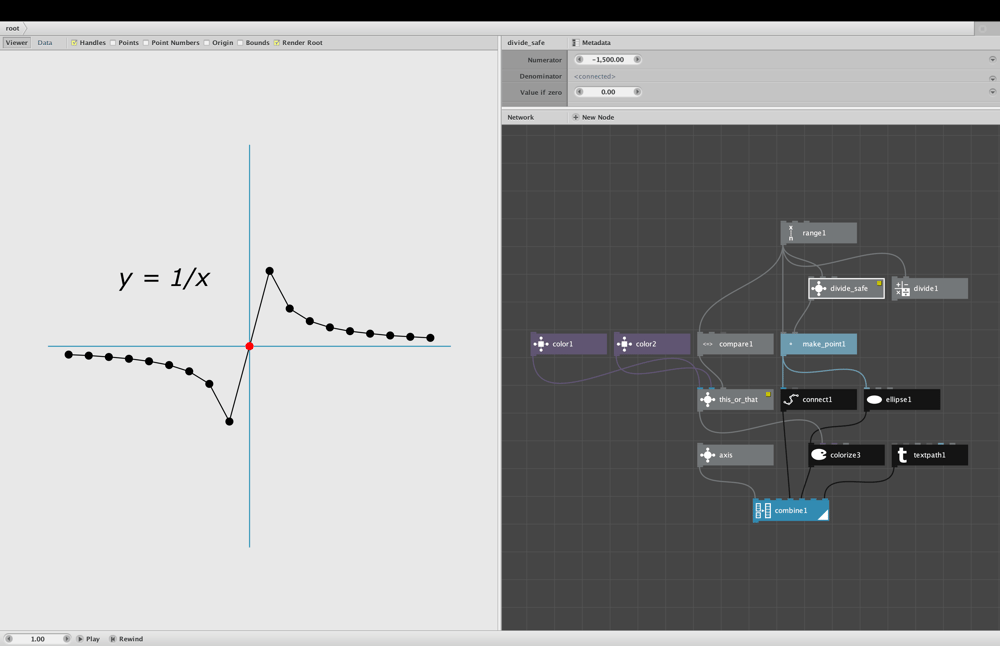This screenshot has height=646, width=1000.
Task: Open the Value if zero menu arrow
Action: (992, 92)
